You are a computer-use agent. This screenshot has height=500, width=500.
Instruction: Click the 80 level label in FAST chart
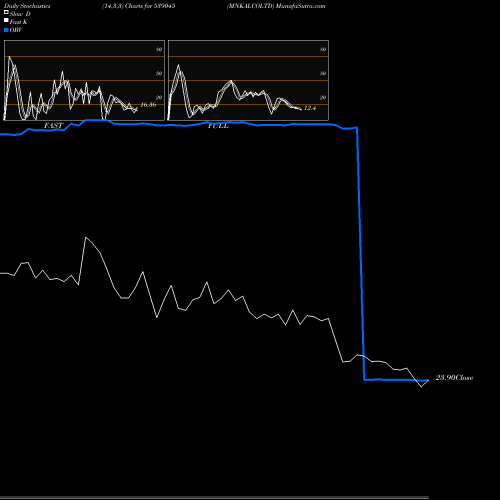tap(159, 49)
